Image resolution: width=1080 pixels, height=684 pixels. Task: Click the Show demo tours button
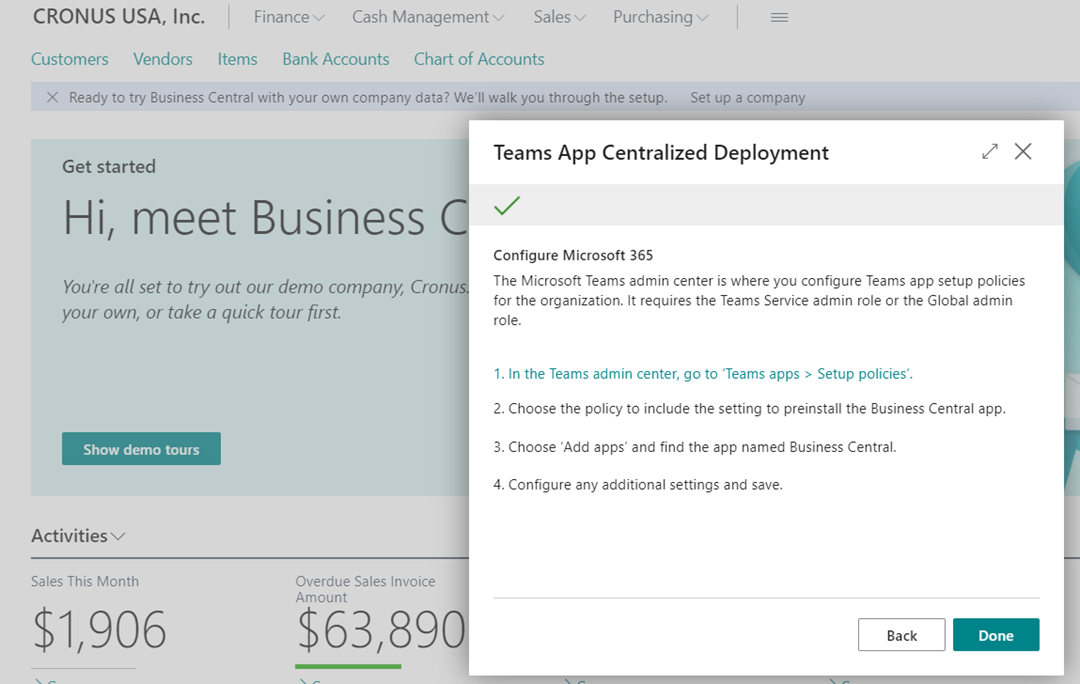141,449
